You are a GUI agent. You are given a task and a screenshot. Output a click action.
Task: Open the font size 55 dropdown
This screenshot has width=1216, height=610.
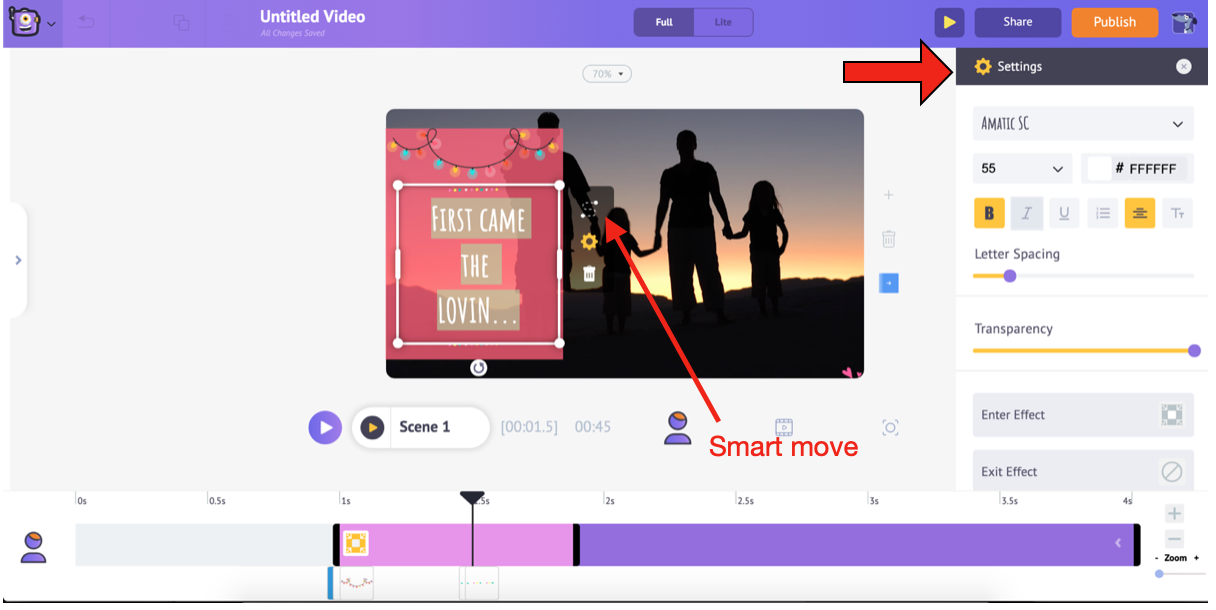click(x=1022, y=169)
